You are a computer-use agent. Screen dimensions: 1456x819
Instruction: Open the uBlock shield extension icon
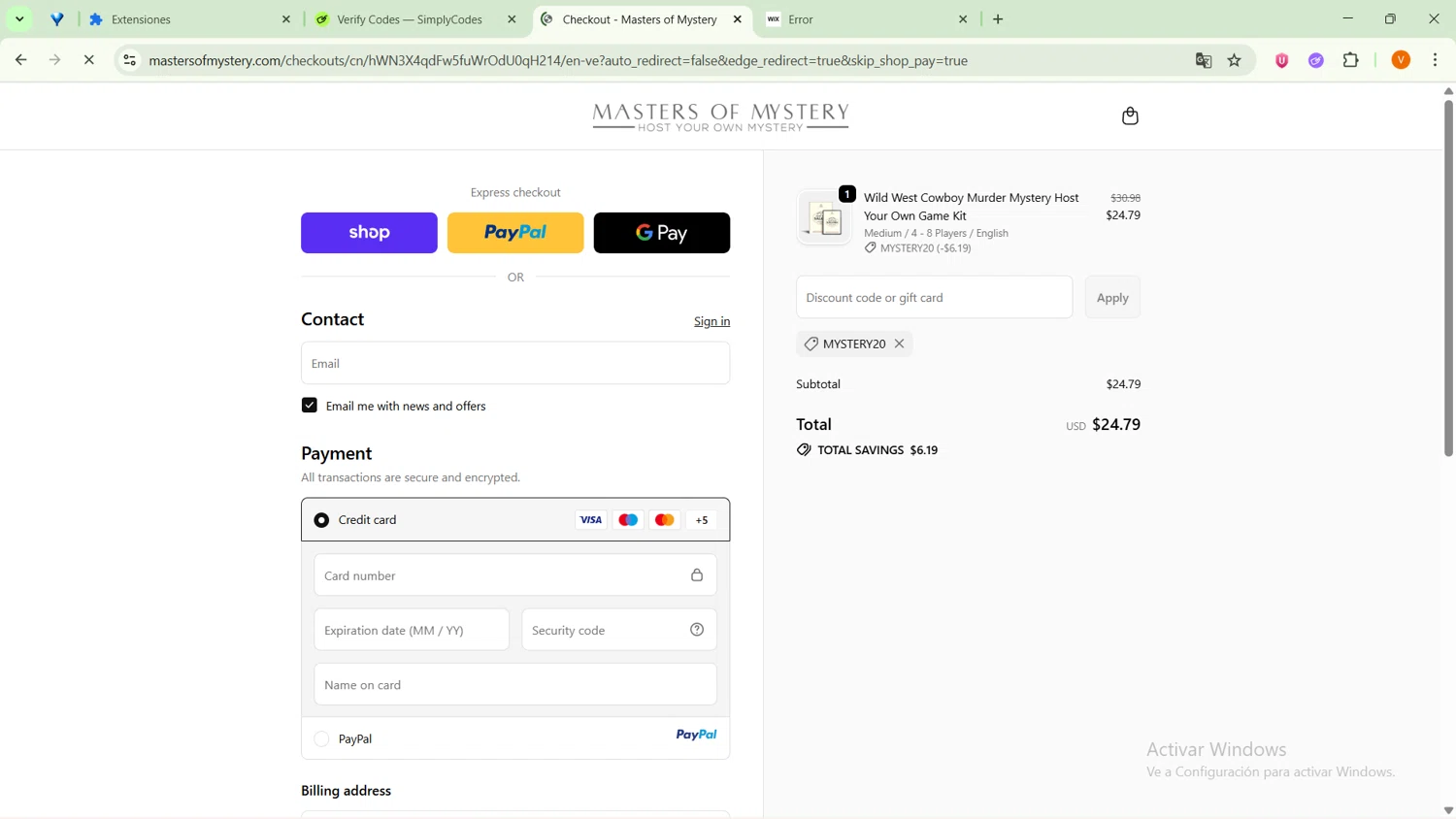pos(1281,60)
